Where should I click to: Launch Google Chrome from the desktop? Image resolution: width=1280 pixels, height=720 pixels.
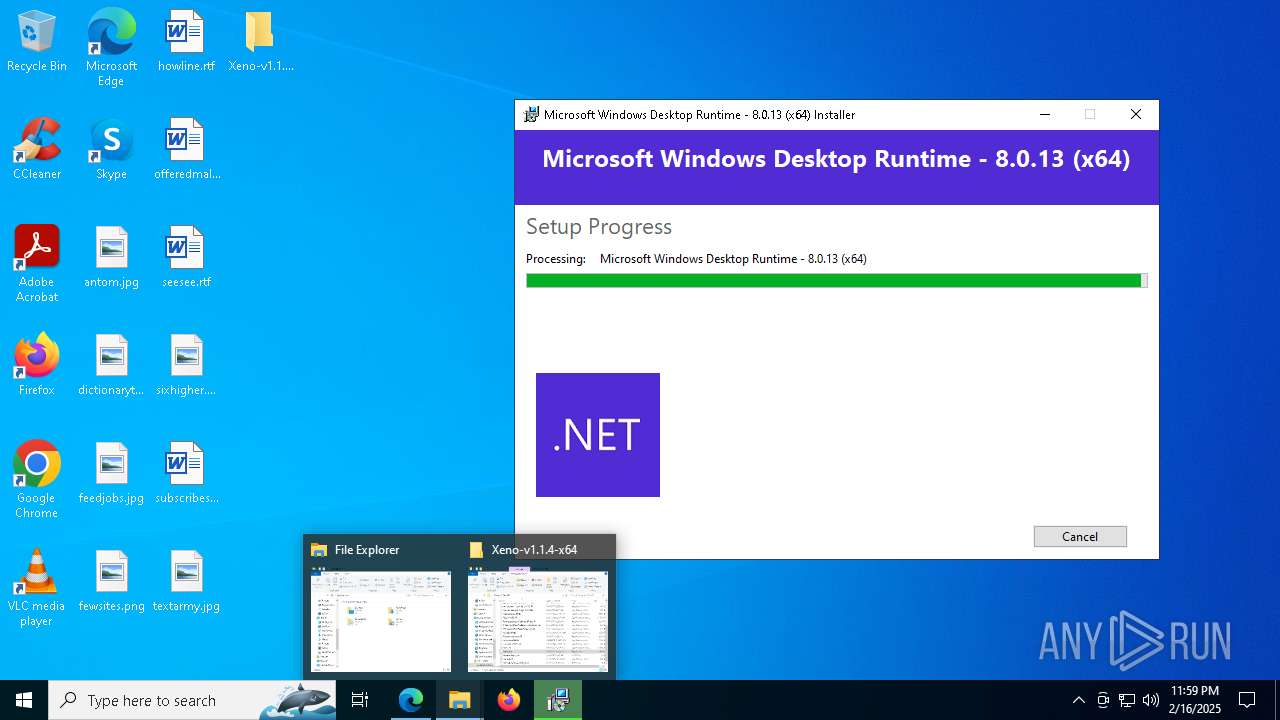coord(37,480)
